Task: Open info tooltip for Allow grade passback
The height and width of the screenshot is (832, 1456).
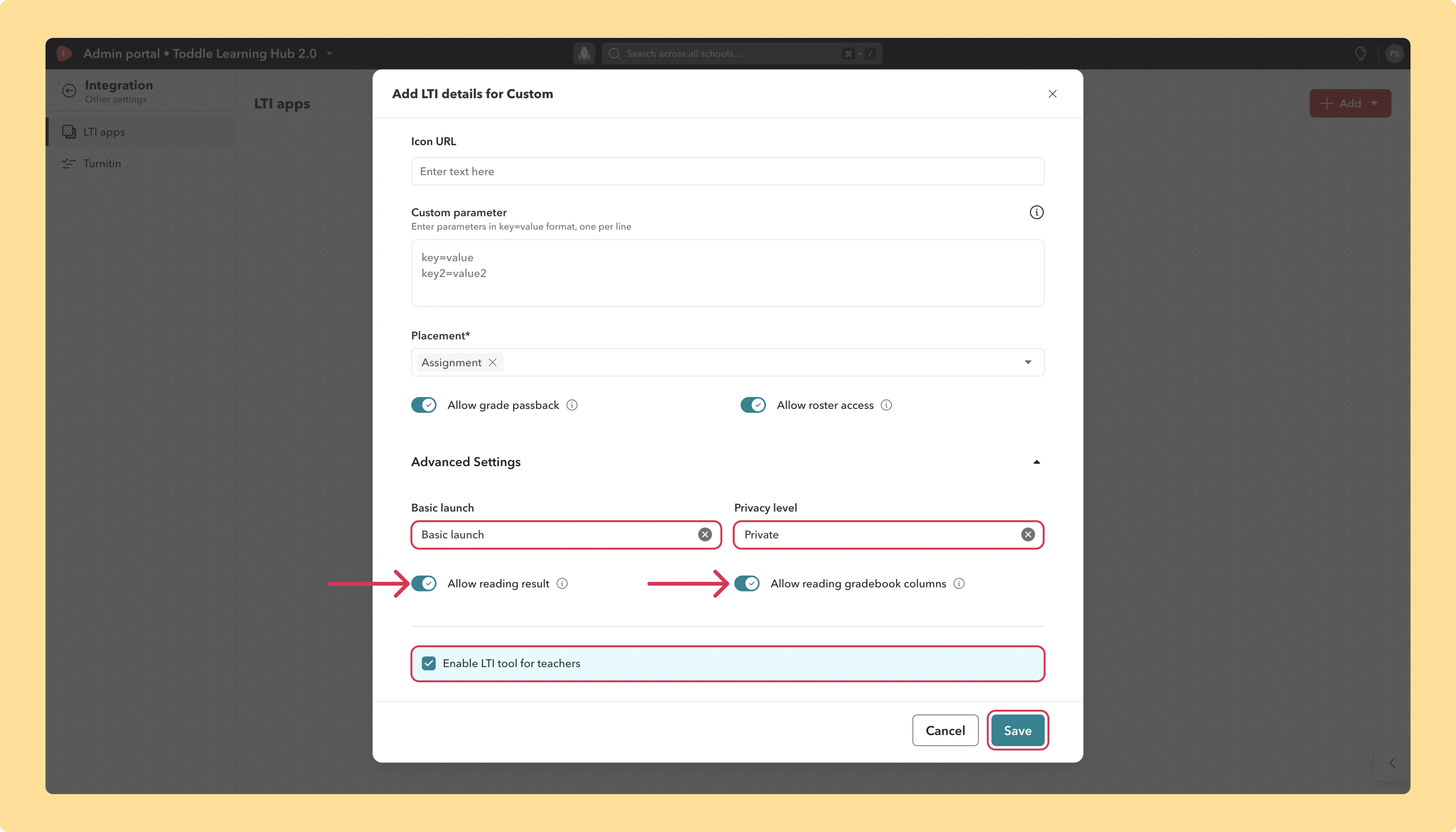Action: [x=572, y=405]
